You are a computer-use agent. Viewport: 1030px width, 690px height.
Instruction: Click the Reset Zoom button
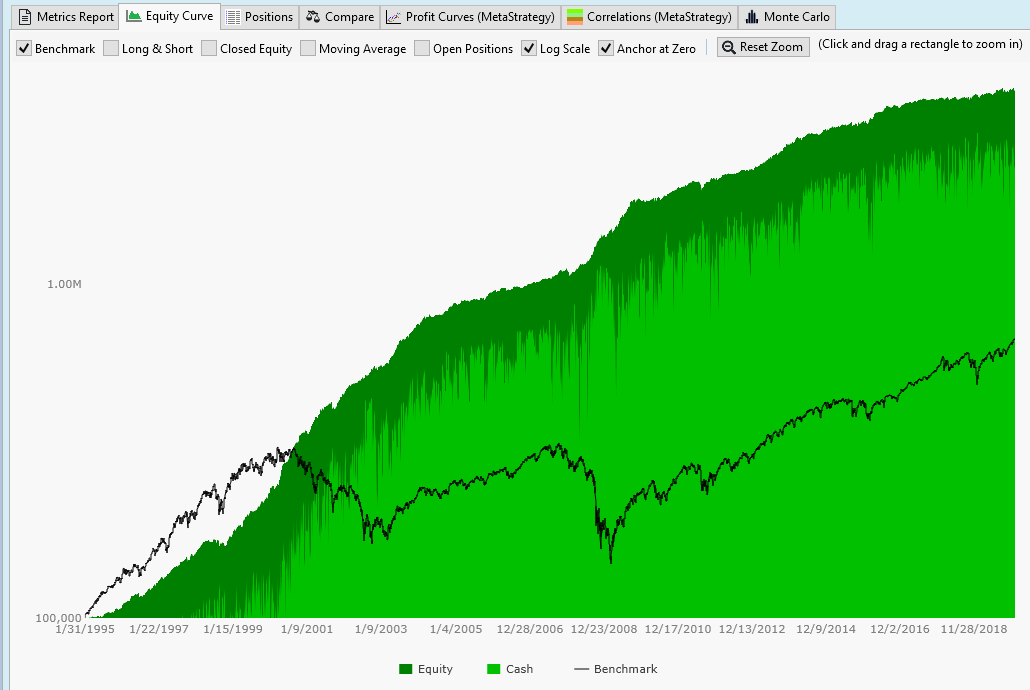point(763,47)
